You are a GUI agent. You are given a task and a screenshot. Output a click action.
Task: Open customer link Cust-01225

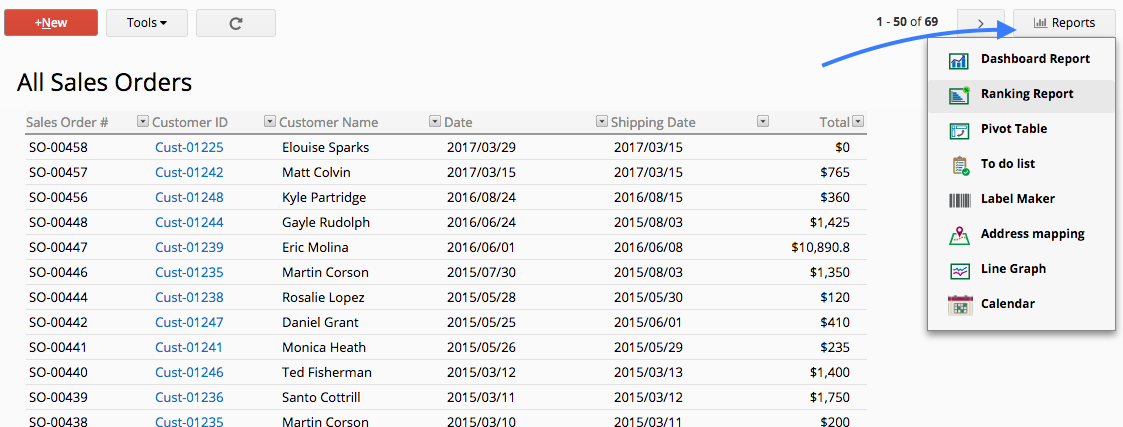coord(189,148)
